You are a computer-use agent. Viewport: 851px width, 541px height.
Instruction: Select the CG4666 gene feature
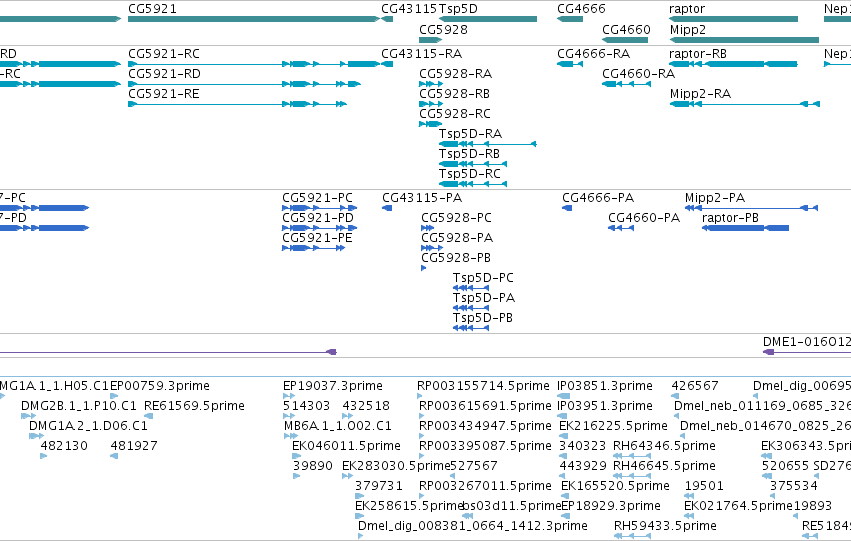click(x=570, y=19)
